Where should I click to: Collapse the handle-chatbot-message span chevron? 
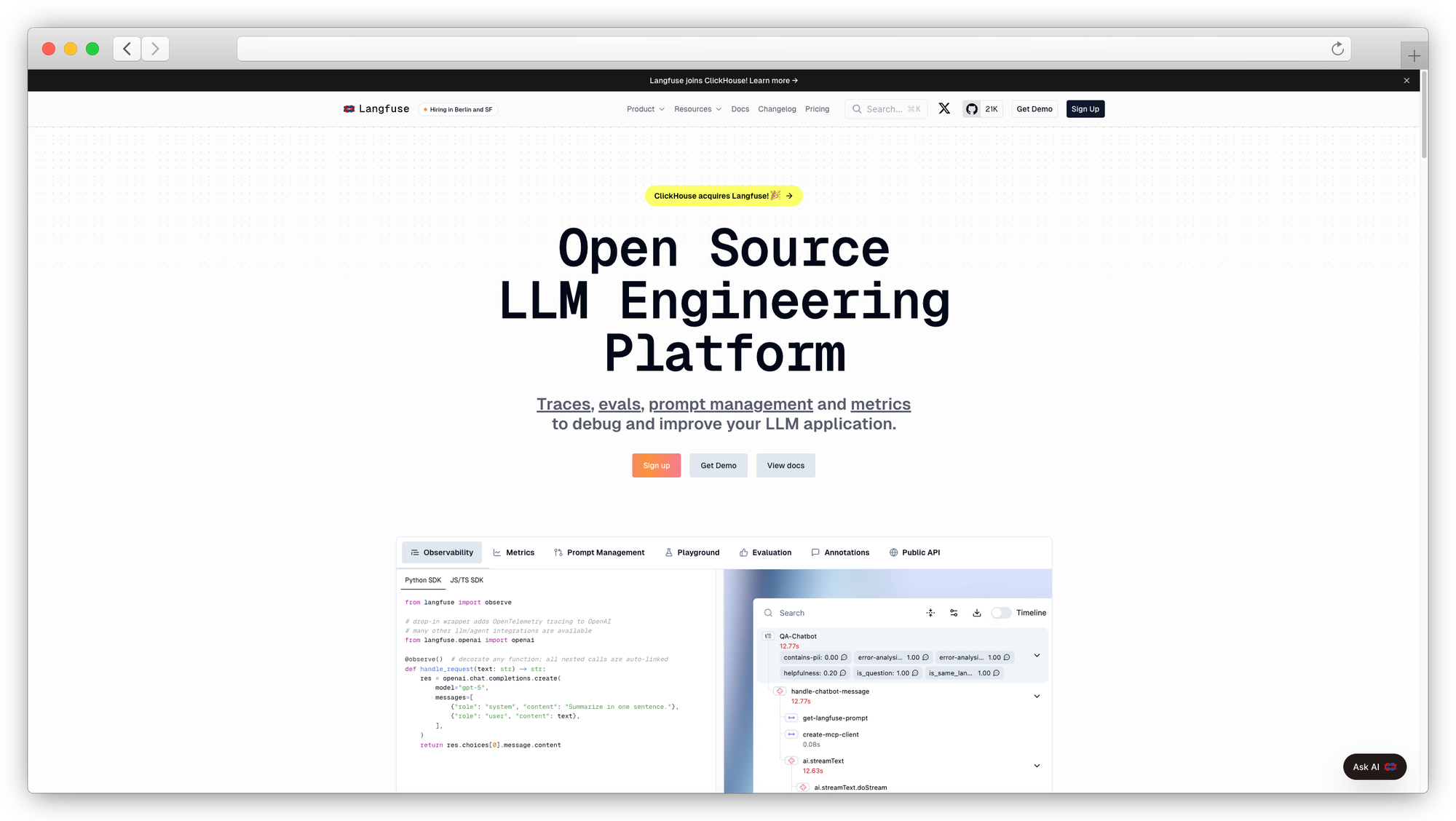pyautogui.click(x=1037, y=697)
